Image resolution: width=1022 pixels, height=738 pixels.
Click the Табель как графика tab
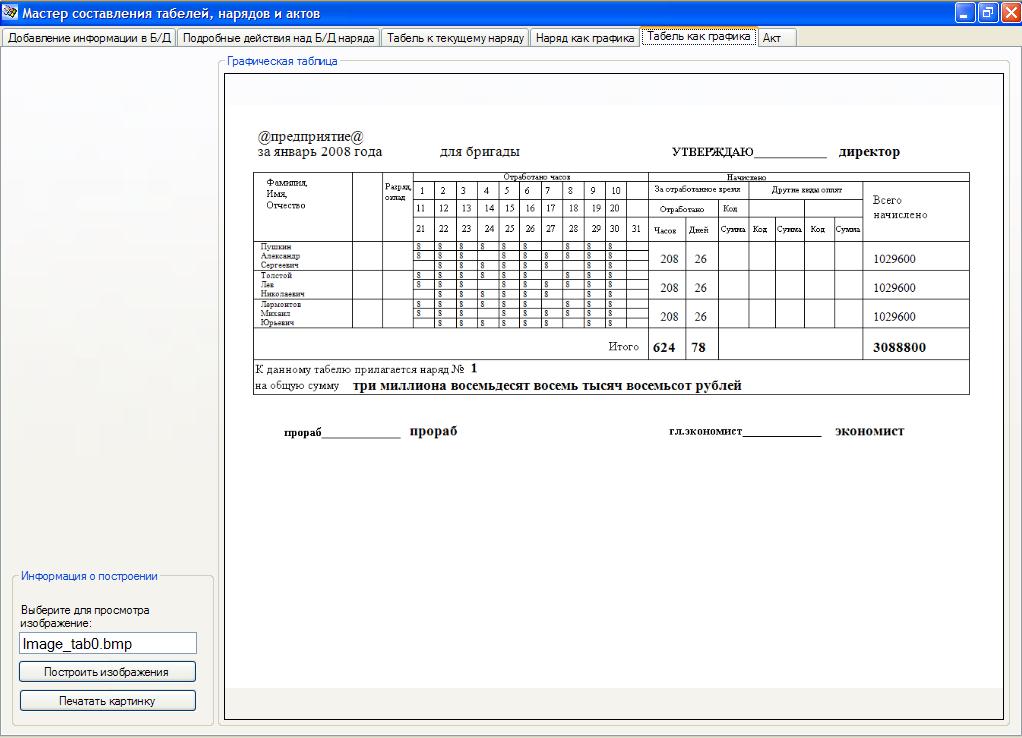pyautogui.click(x=698, y=37)
